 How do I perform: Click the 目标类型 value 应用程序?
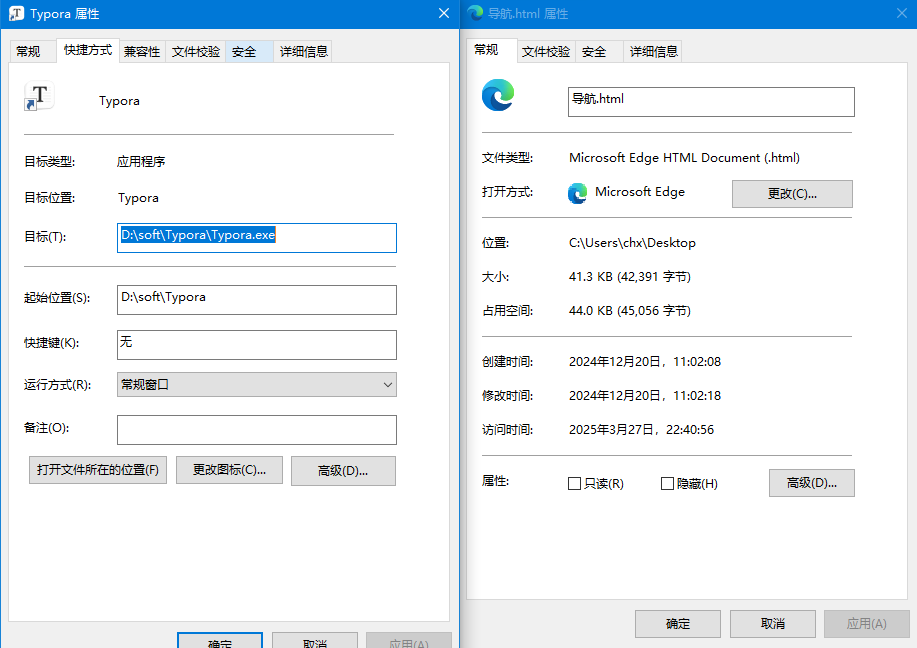[141, 161]
